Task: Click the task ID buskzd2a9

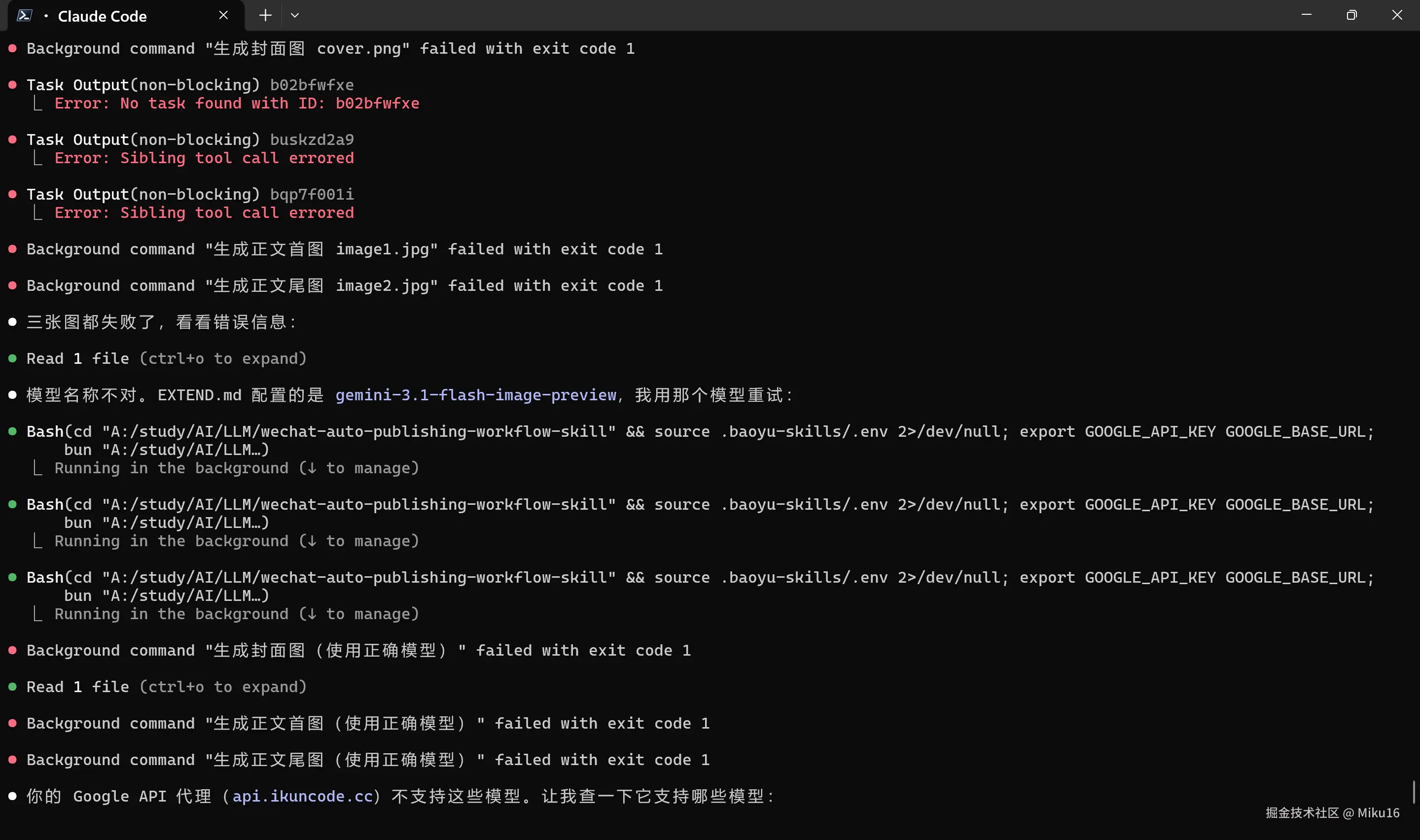Action: [312, 140]
